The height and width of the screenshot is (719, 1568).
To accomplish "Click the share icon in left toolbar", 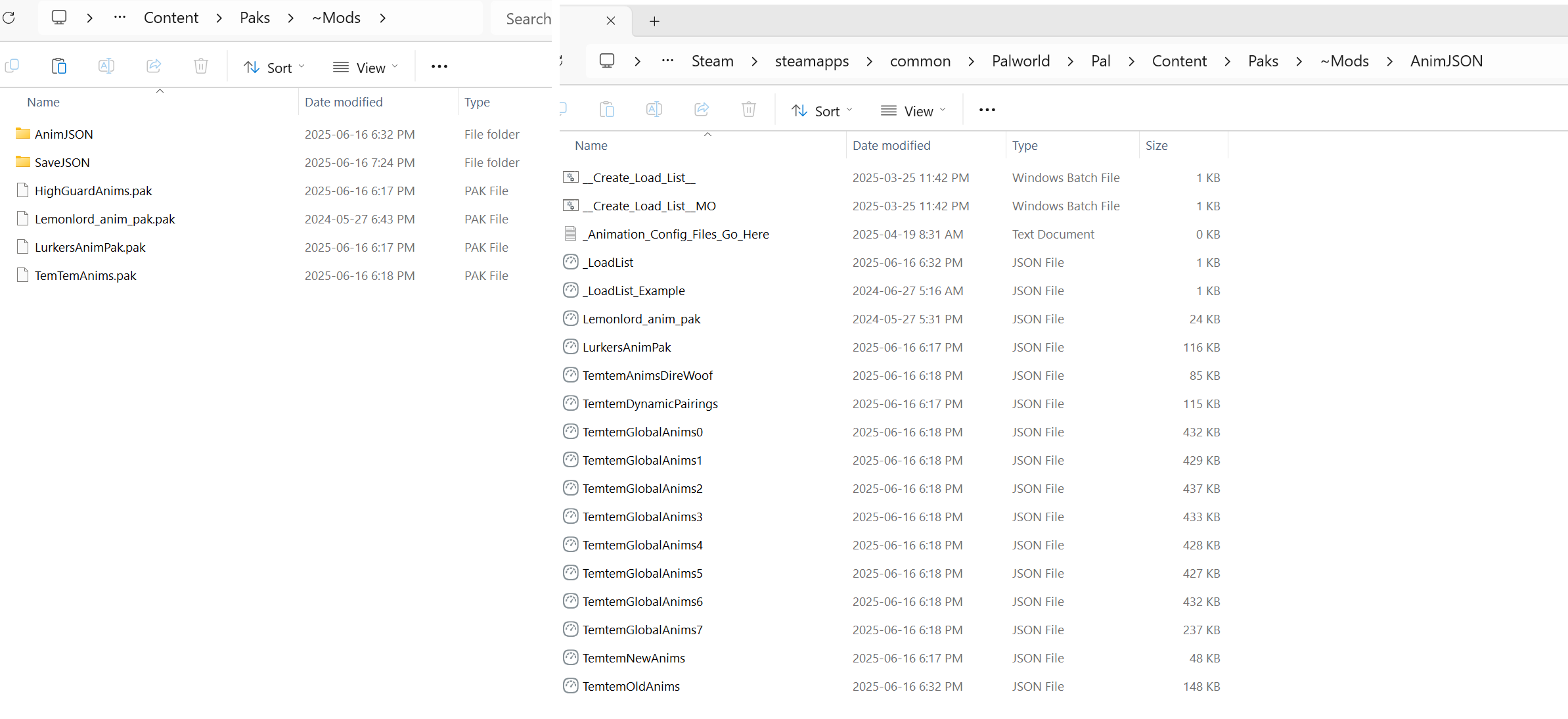I will click(154, 66).
